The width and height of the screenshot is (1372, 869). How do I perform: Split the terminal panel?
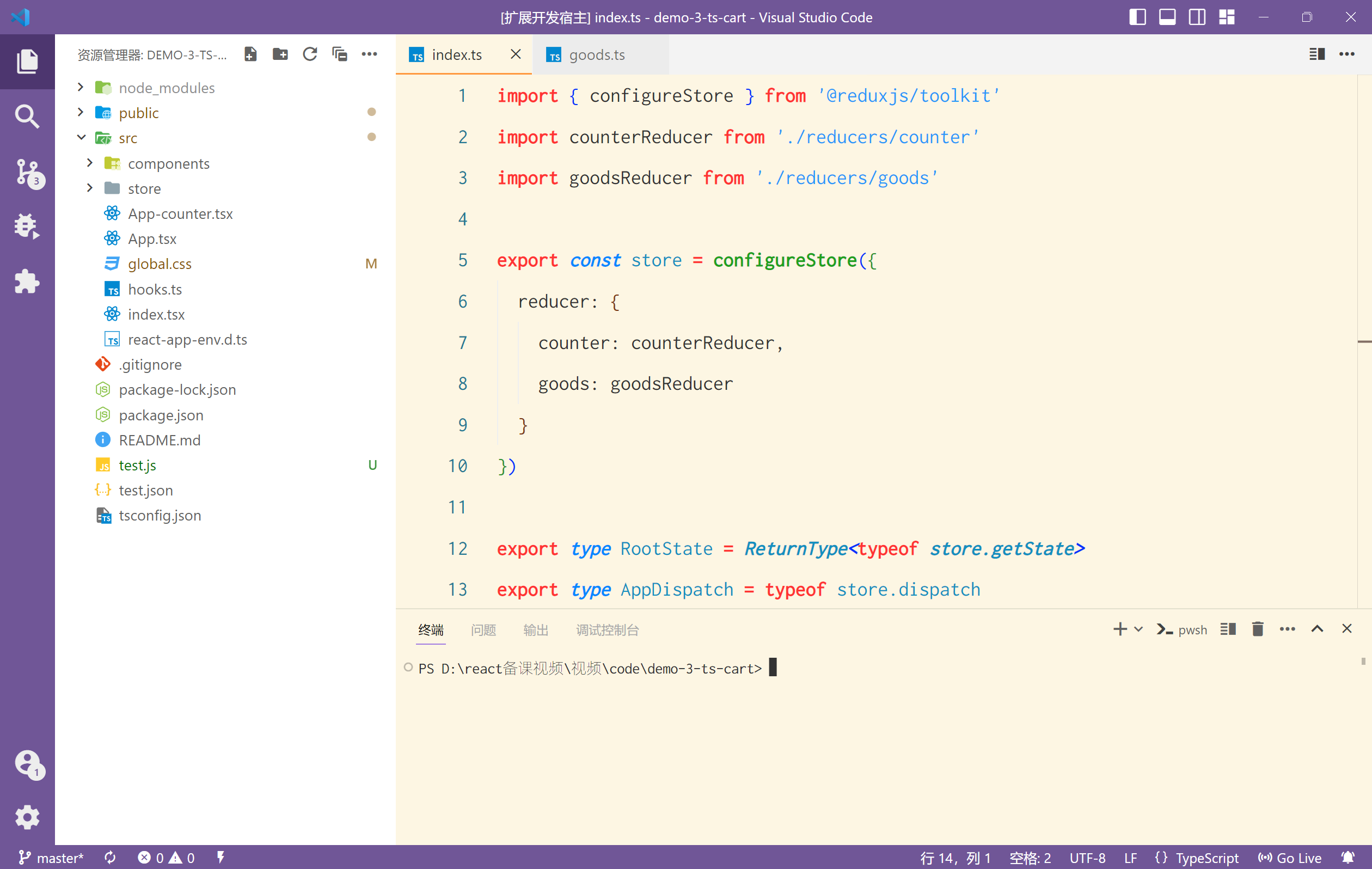pyautogui.click(x=1228, y=629)
